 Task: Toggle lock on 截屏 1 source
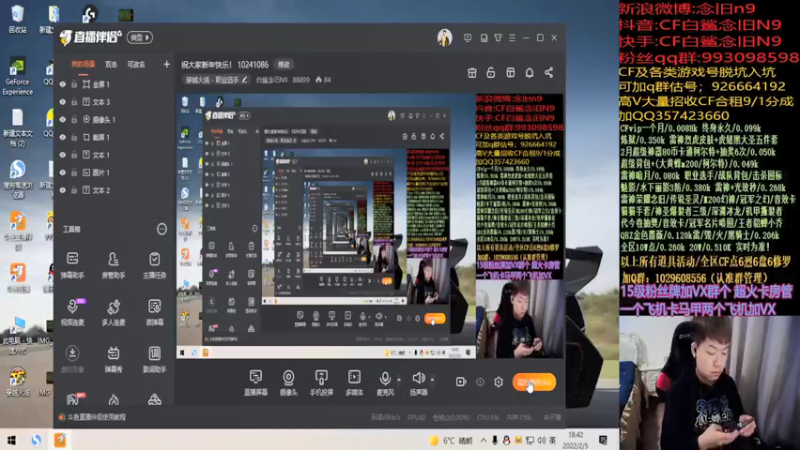pos(74,137)
